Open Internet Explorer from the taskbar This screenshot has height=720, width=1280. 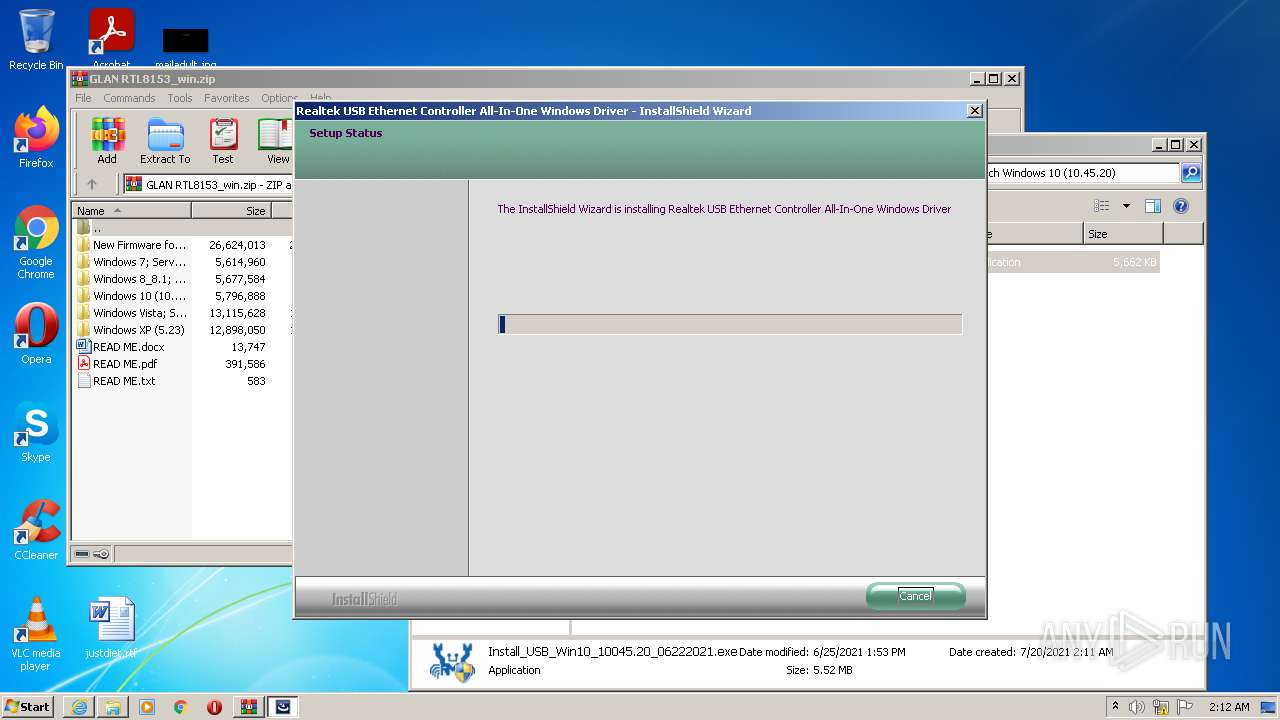point(79,707)
